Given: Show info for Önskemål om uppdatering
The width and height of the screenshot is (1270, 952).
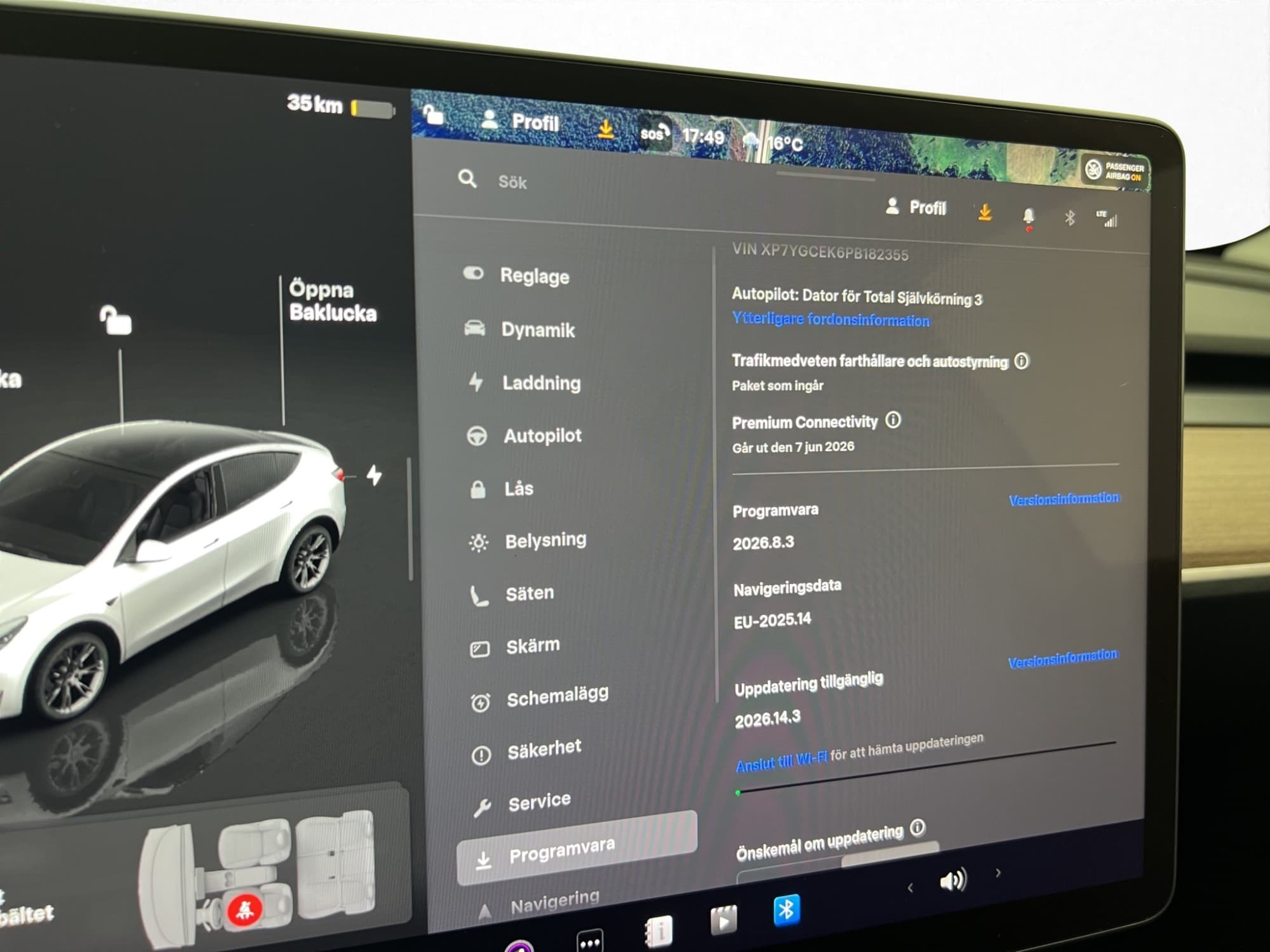Looking at the screenshot, I should 918,828.
